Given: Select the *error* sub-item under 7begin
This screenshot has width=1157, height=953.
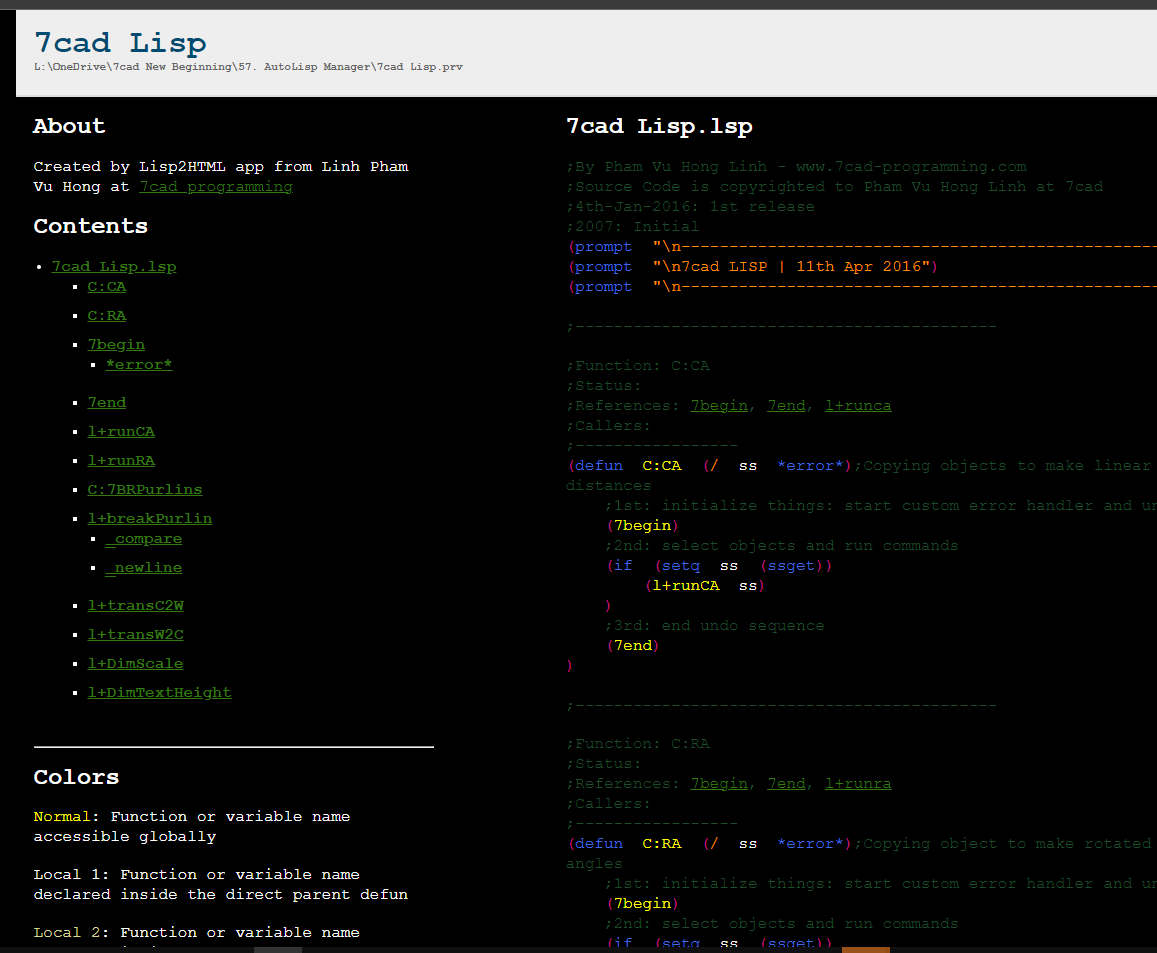Looking at the screenshot, I should pos(139,365).
